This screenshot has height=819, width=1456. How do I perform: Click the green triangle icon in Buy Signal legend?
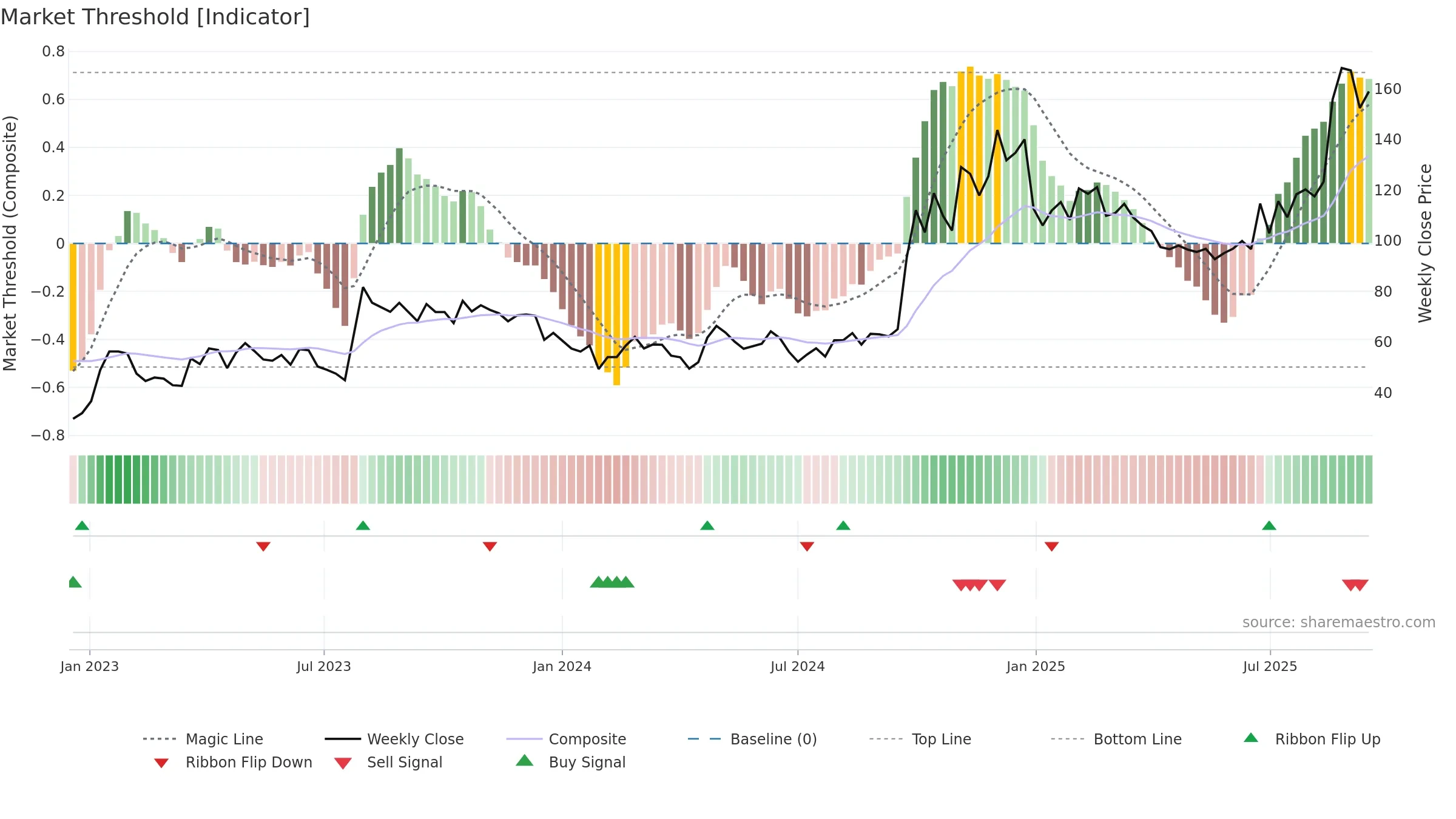[525, 760]
